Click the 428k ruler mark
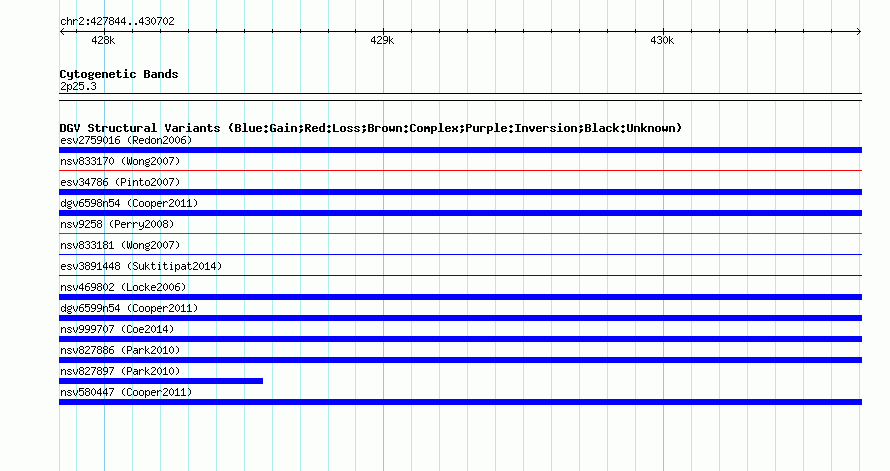 coord(103,40)
